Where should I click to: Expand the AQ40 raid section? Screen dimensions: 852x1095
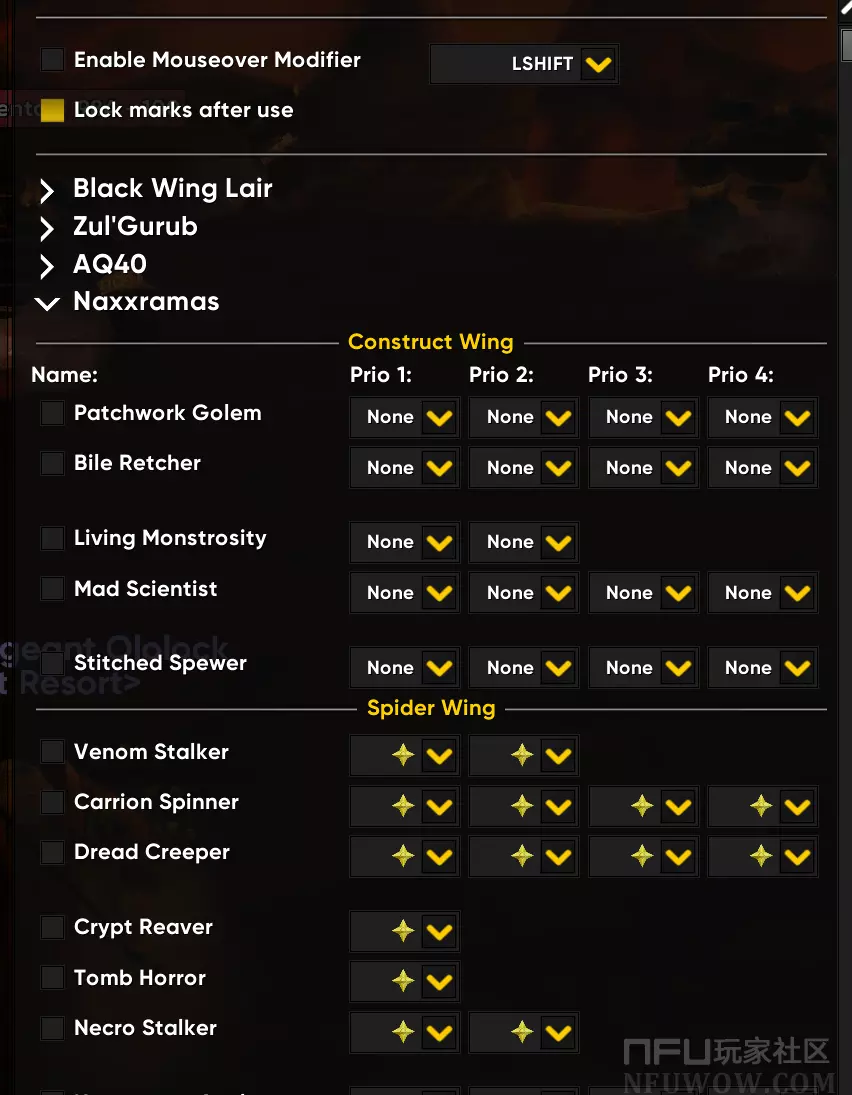coord(47,266)
